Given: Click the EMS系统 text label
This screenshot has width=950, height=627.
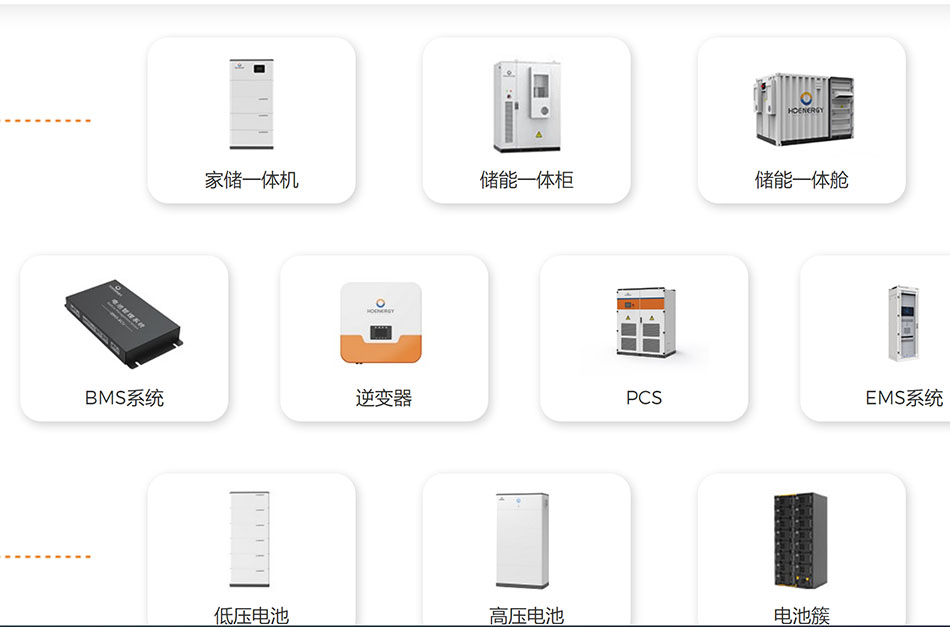Looking at the screenshot, I should point(904,398).
